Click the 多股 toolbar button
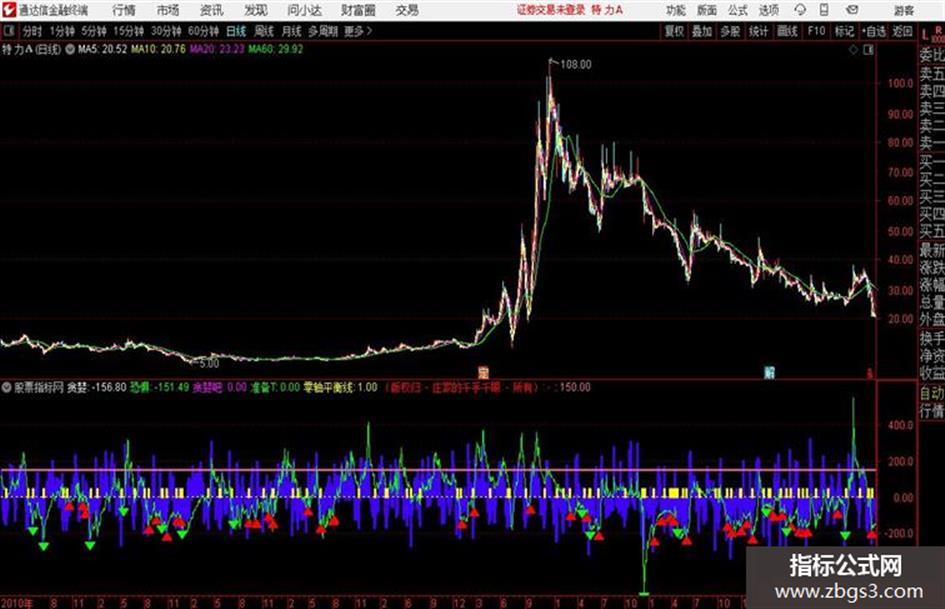Image resolution: width=945 pixels, height=609 pixels. pos(730,31)
